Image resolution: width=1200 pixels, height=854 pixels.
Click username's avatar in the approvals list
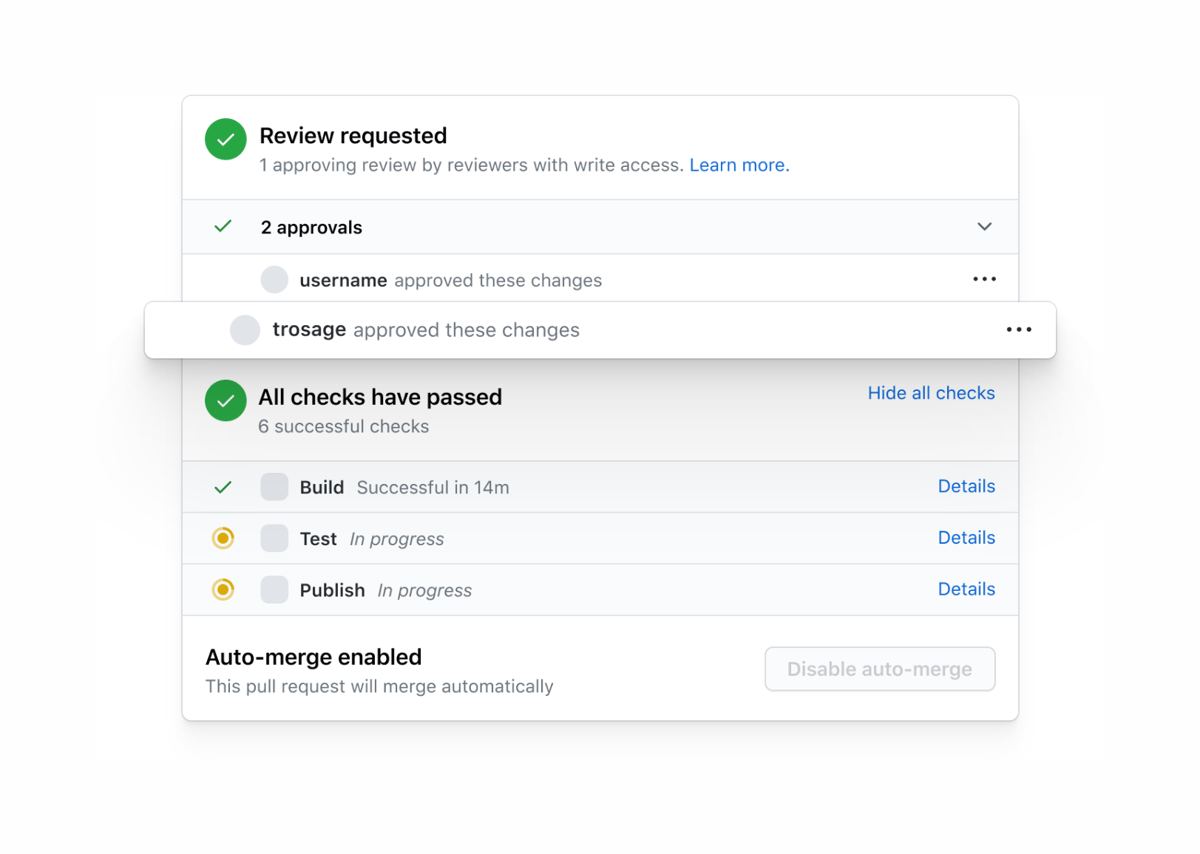pyautogui.click(x=274, y=279)
